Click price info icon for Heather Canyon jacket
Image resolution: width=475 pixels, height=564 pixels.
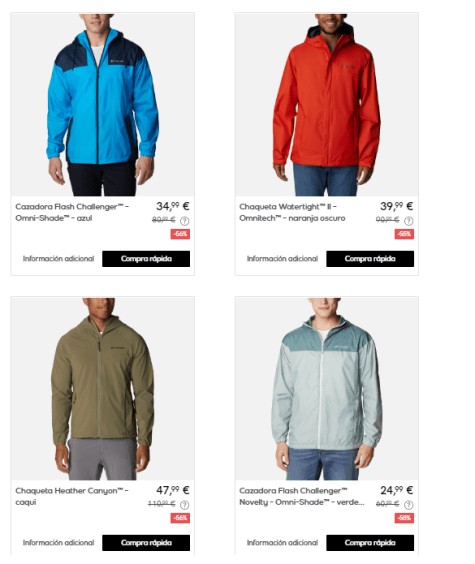click(184, 505)
